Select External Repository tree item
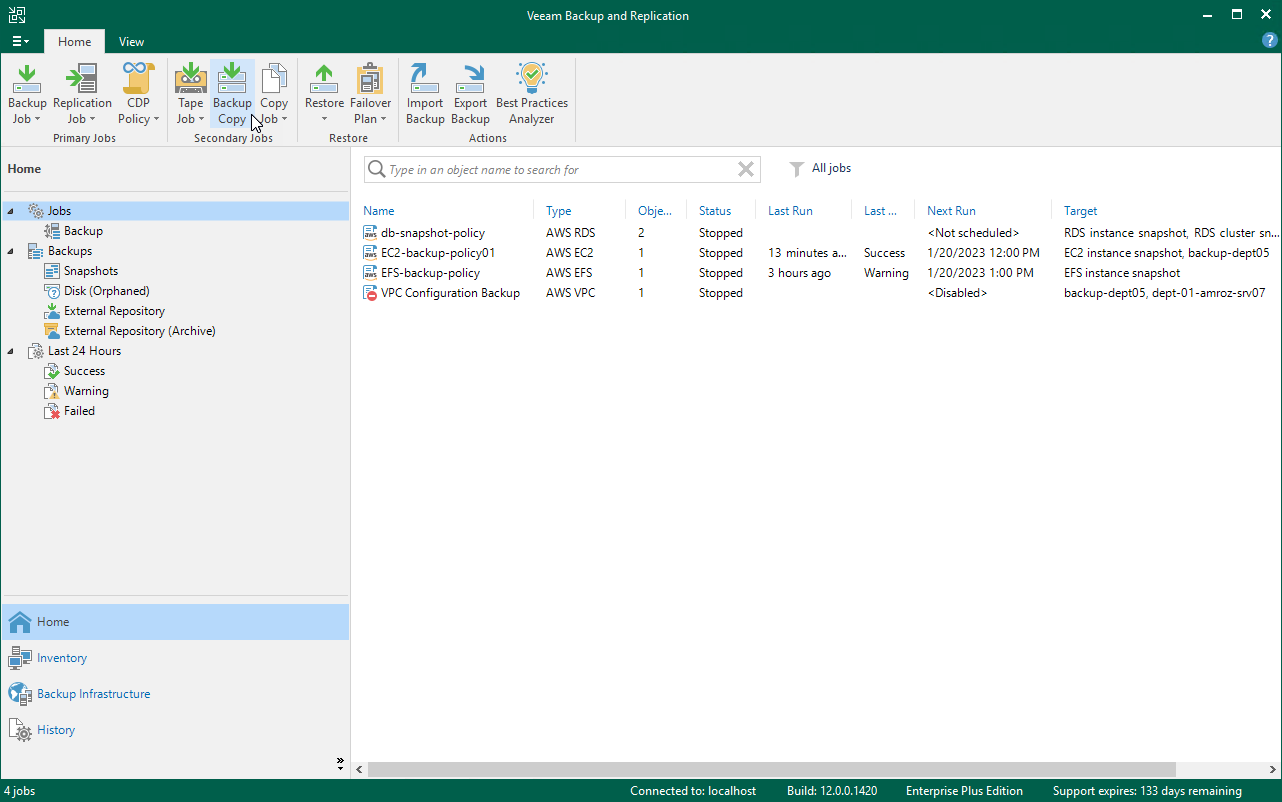The height and width of the screenshot is (802, 1282). click(114, 311)
